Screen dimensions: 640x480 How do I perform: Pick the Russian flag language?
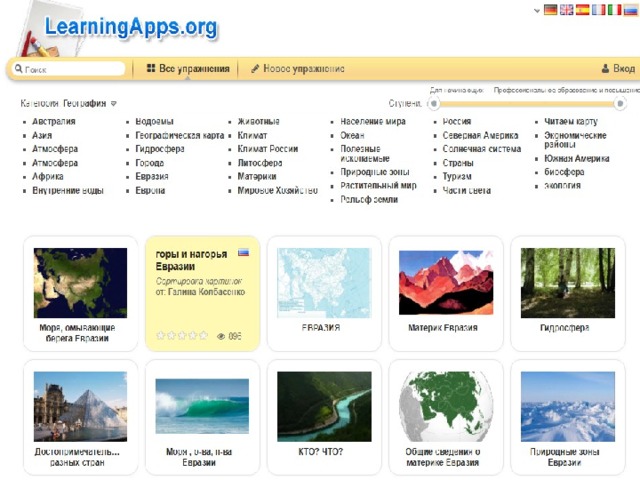click(x=630, y=10)
